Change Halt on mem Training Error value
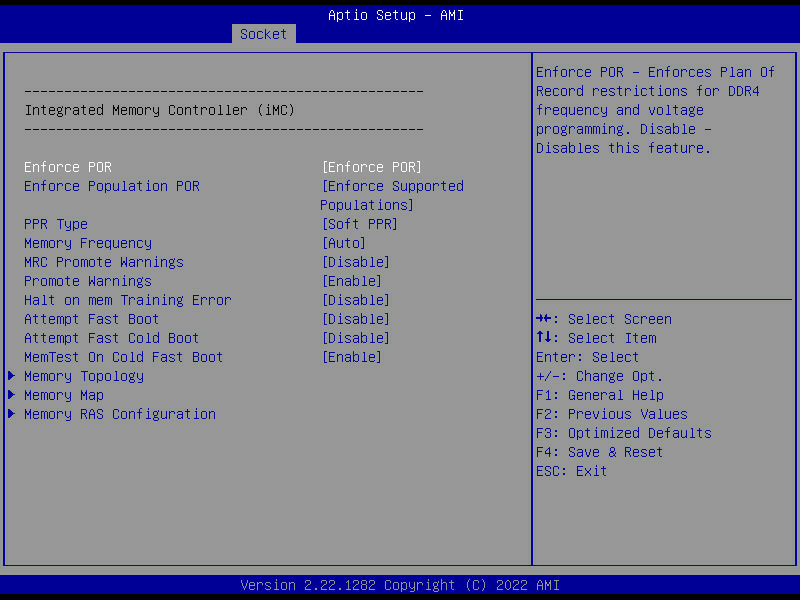Image resolution: width=800 pixels, height=600 pixels. pyautogui.click(x=356, y=300)
